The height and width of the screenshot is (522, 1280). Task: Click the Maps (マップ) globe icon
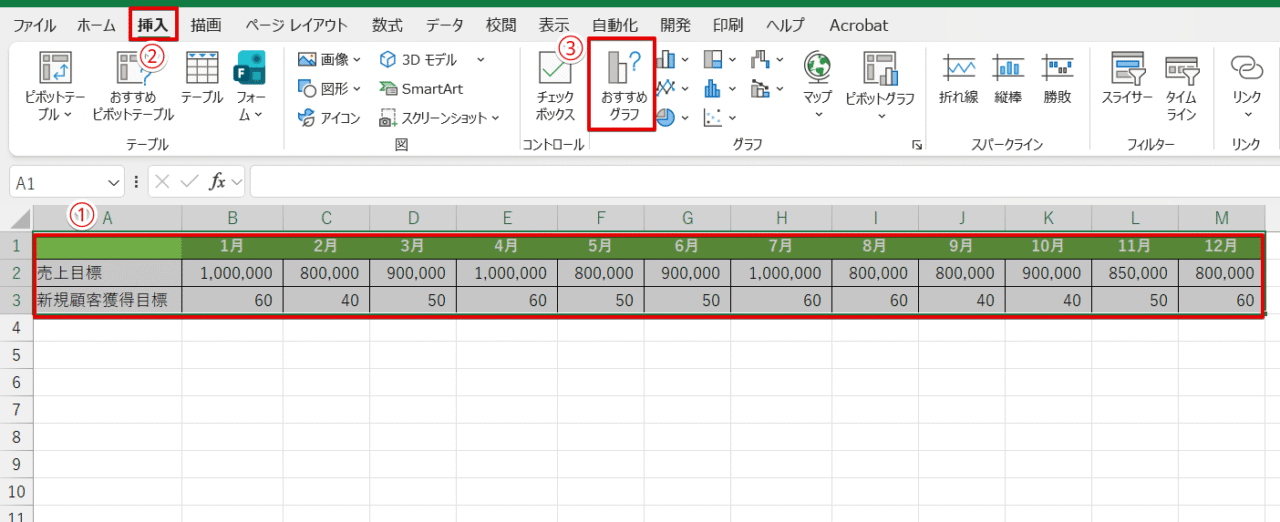click(818, 68)
